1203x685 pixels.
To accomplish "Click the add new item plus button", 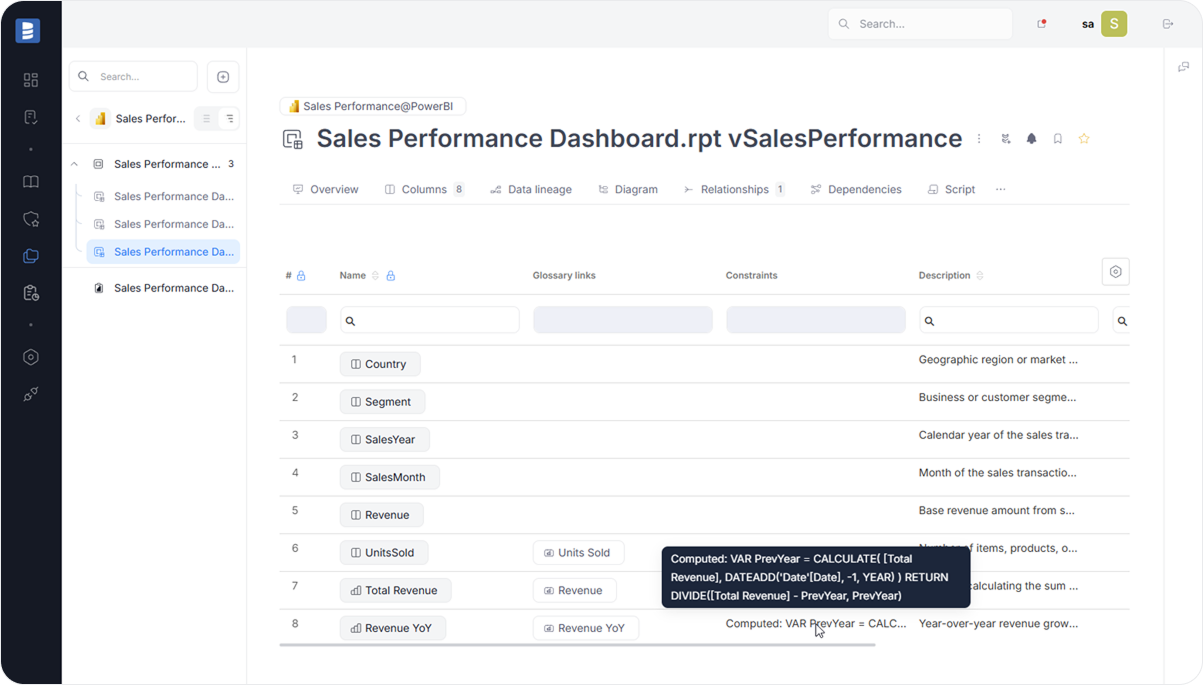I will coord(222,76).
